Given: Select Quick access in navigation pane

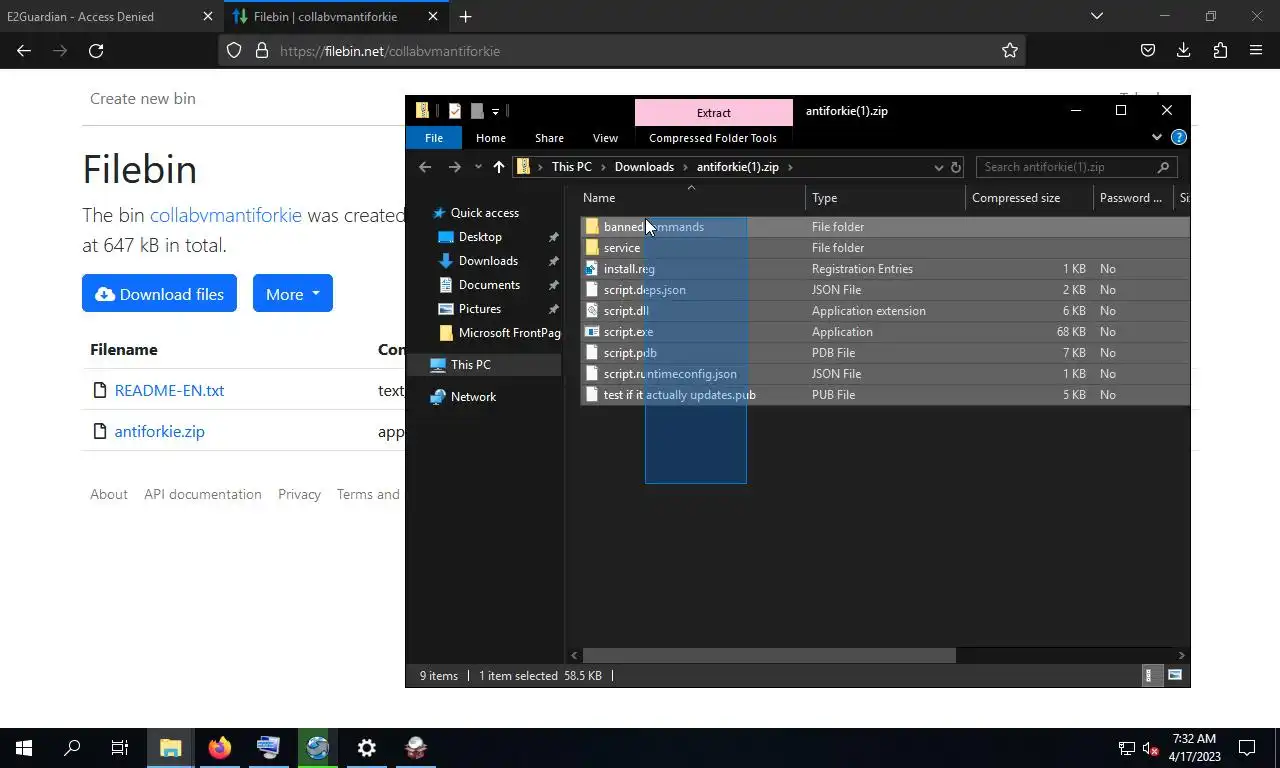Looking at the screenshot, I should [484, 213].
